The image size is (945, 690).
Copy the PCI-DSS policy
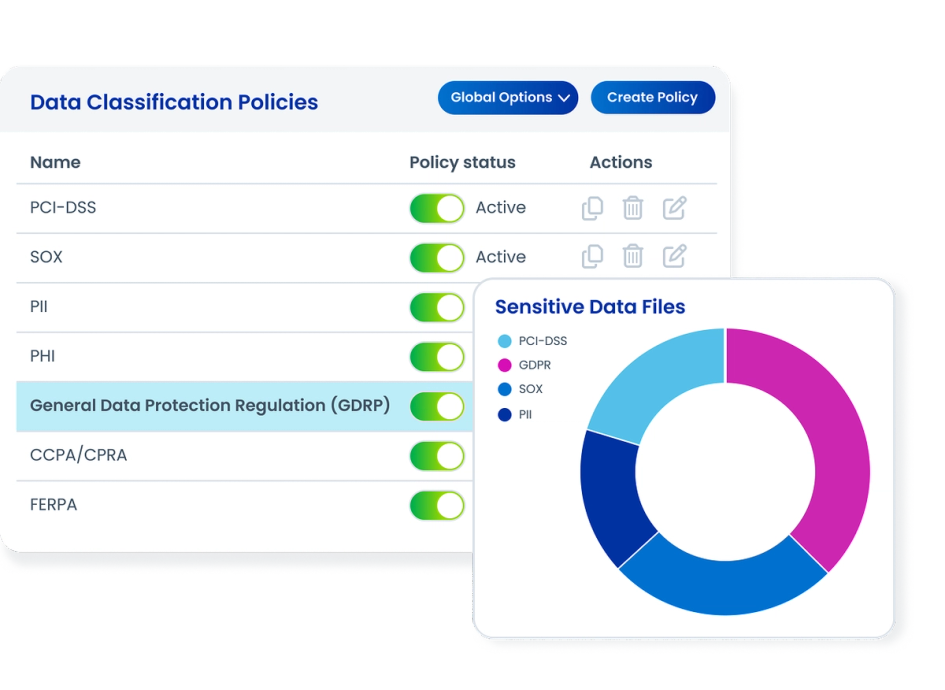592,208
